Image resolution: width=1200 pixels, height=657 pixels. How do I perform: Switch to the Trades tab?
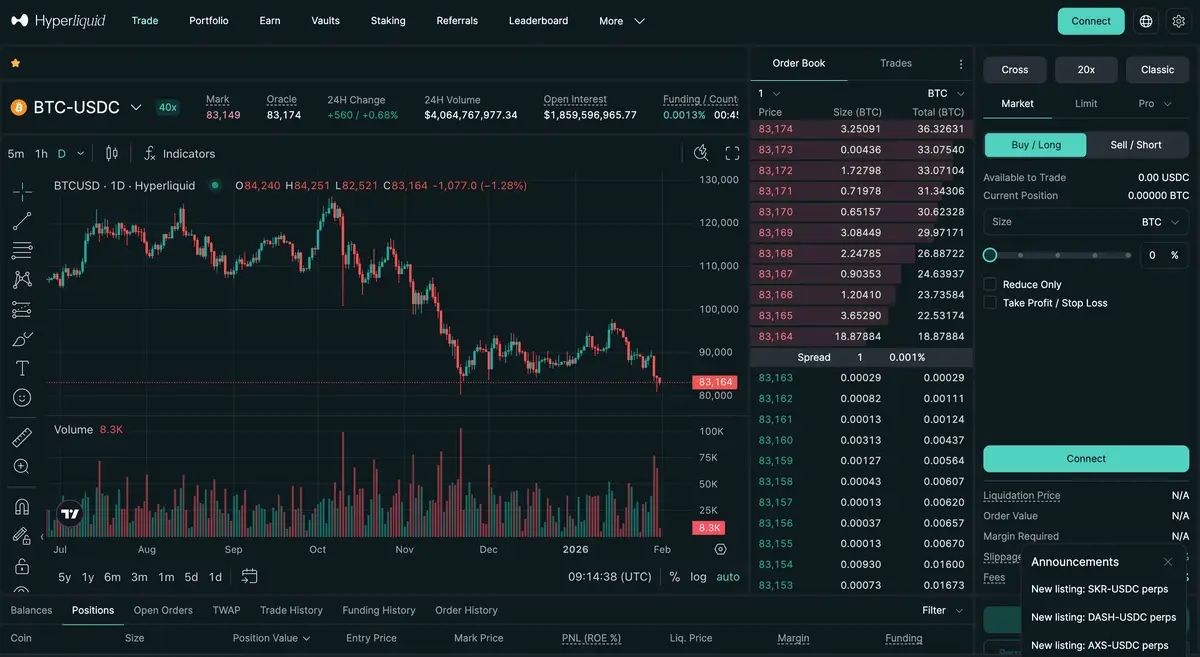click(x=895, y=63)
